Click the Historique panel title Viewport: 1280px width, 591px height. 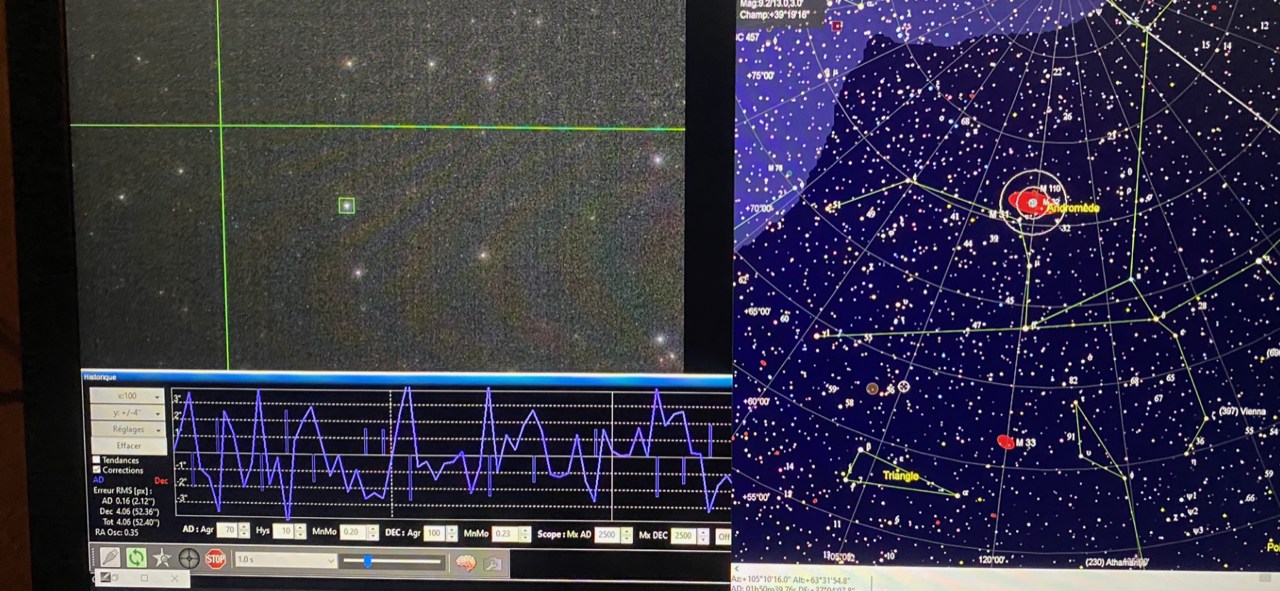pos(99,377)
